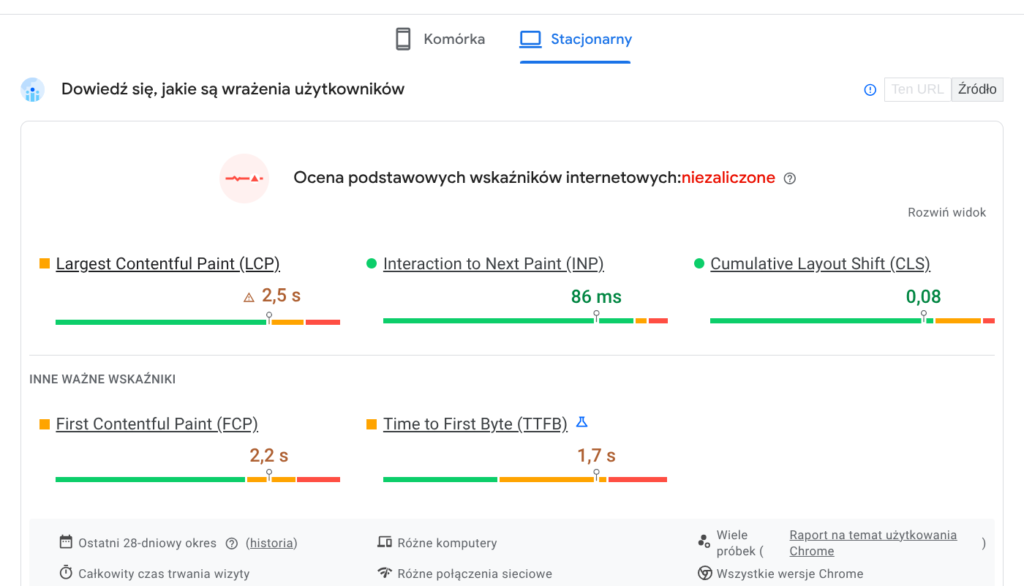Open Raport na temat użytkowania Chrome link
The width and height of the screenshot is (1024, 586).
[x=873, y=543]
